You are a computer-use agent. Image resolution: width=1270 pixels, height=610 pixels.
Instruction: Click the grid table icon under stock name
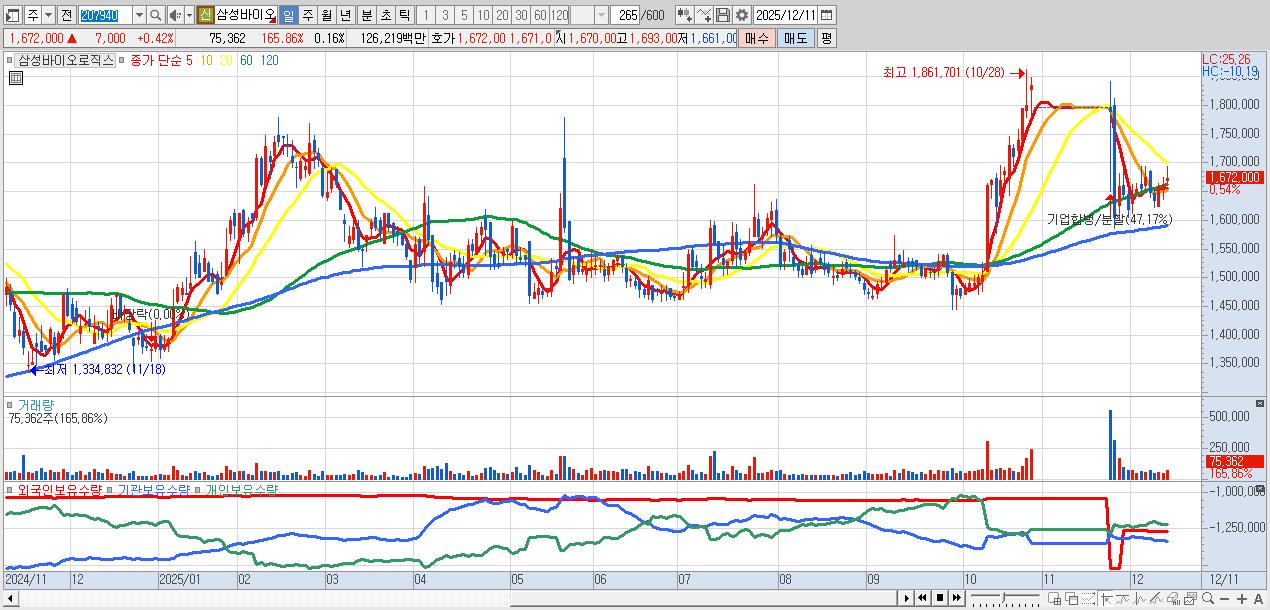click(15, 78)
